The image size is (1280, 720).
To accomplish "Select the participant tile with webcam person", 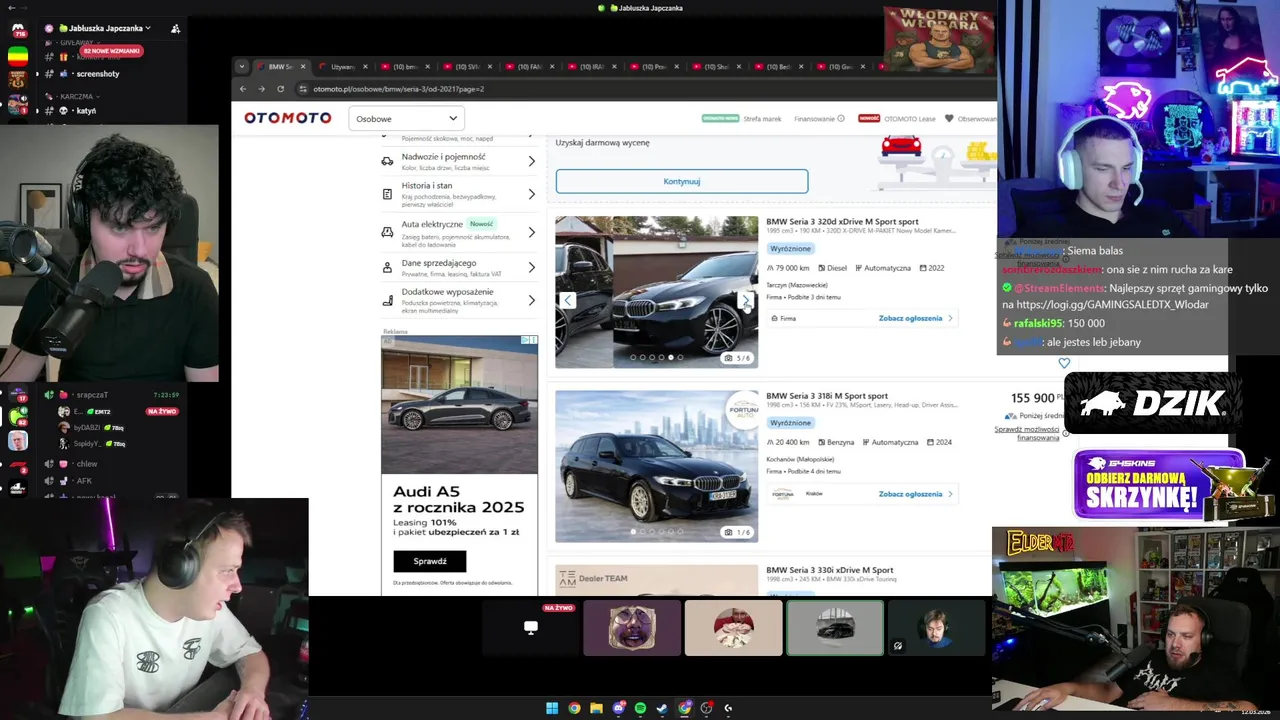I will 937,628.
